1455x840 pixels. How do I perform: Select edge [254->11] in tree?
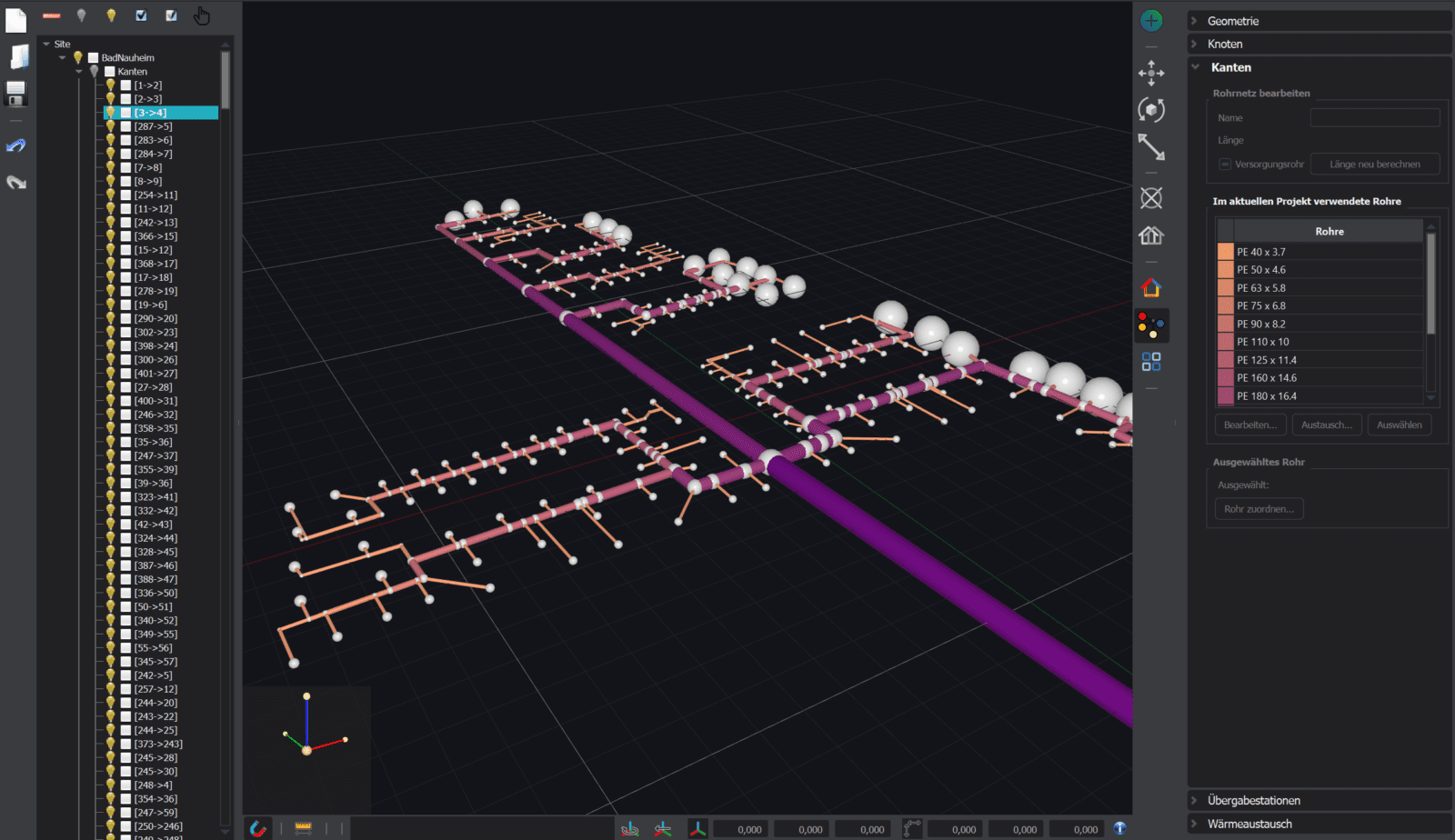click(x=156, y=195)
